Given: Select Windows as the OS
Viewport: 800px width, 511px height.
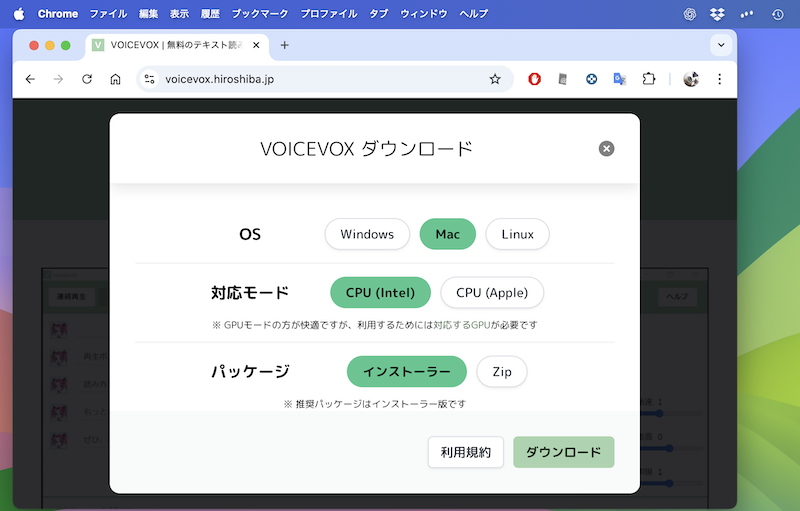Looking at the screenshot, I should point(367,234).
